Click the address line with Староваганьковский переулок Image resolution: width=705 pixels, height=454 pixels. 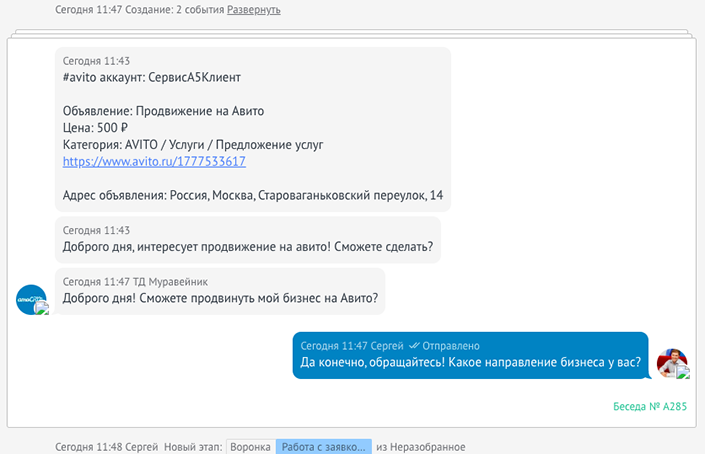coord(253,195)
